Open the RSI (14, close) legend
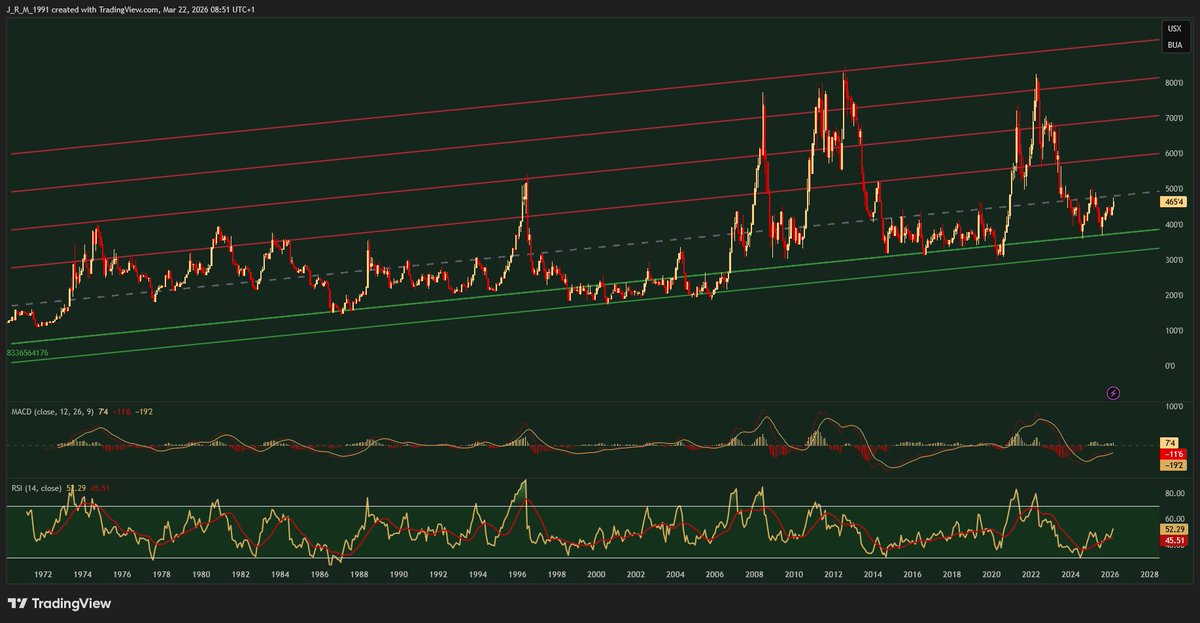The width and height of the screenshot is (1200, 623). [36, 486]
